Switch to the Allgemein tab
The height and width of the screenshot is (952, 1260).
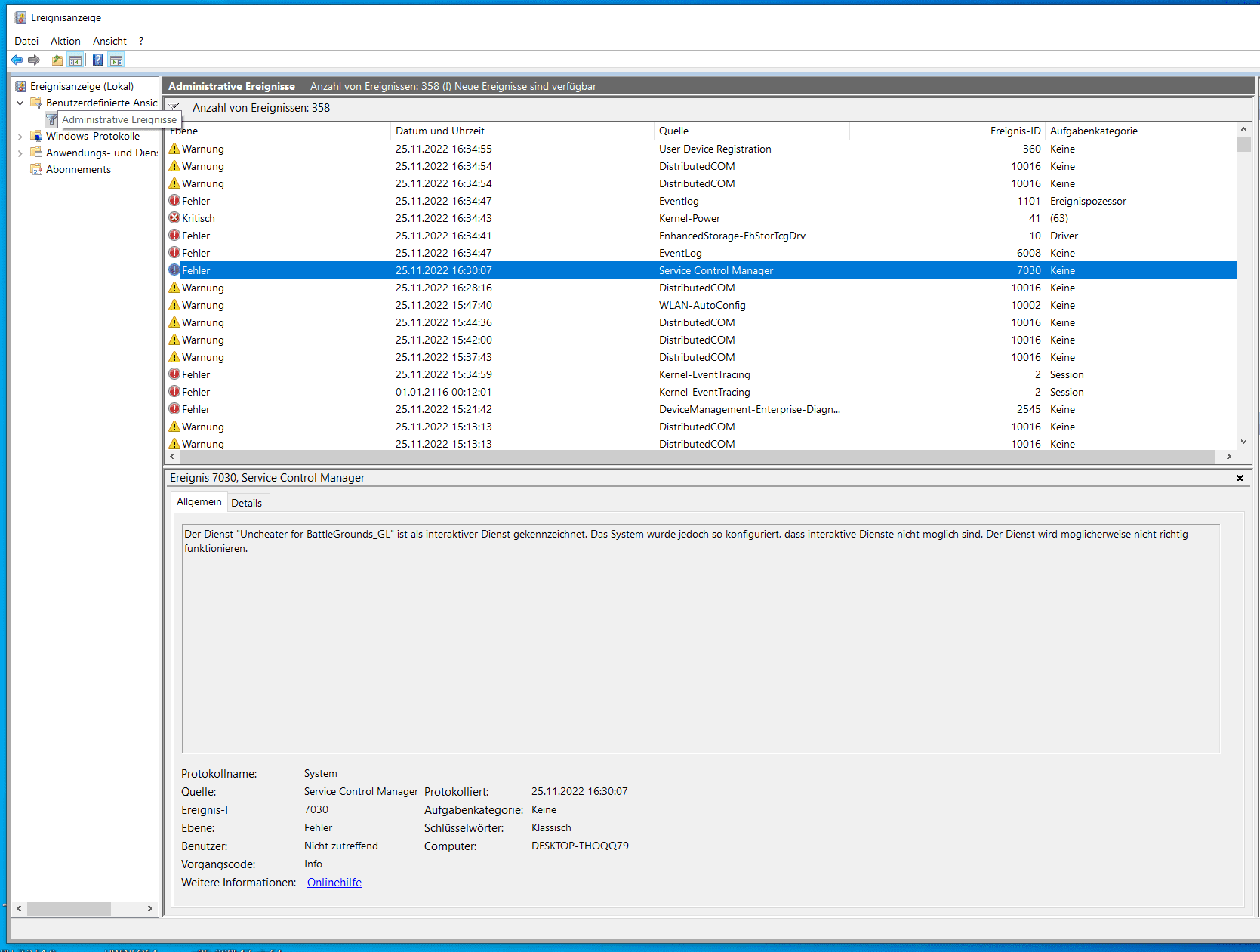(x=199, y=502)
